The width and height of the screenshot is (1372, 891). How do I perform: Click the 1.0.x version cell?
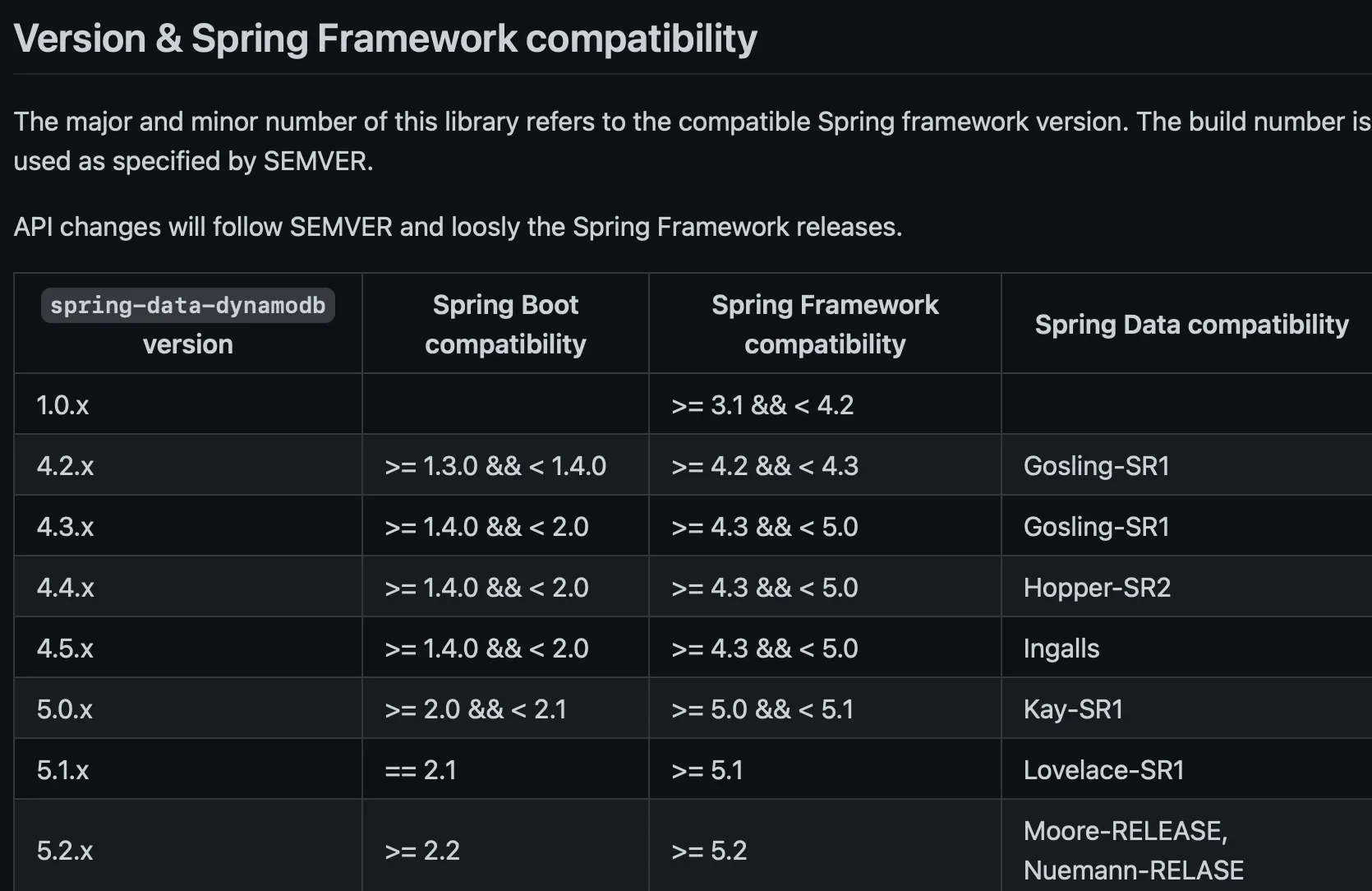[62, 404]
